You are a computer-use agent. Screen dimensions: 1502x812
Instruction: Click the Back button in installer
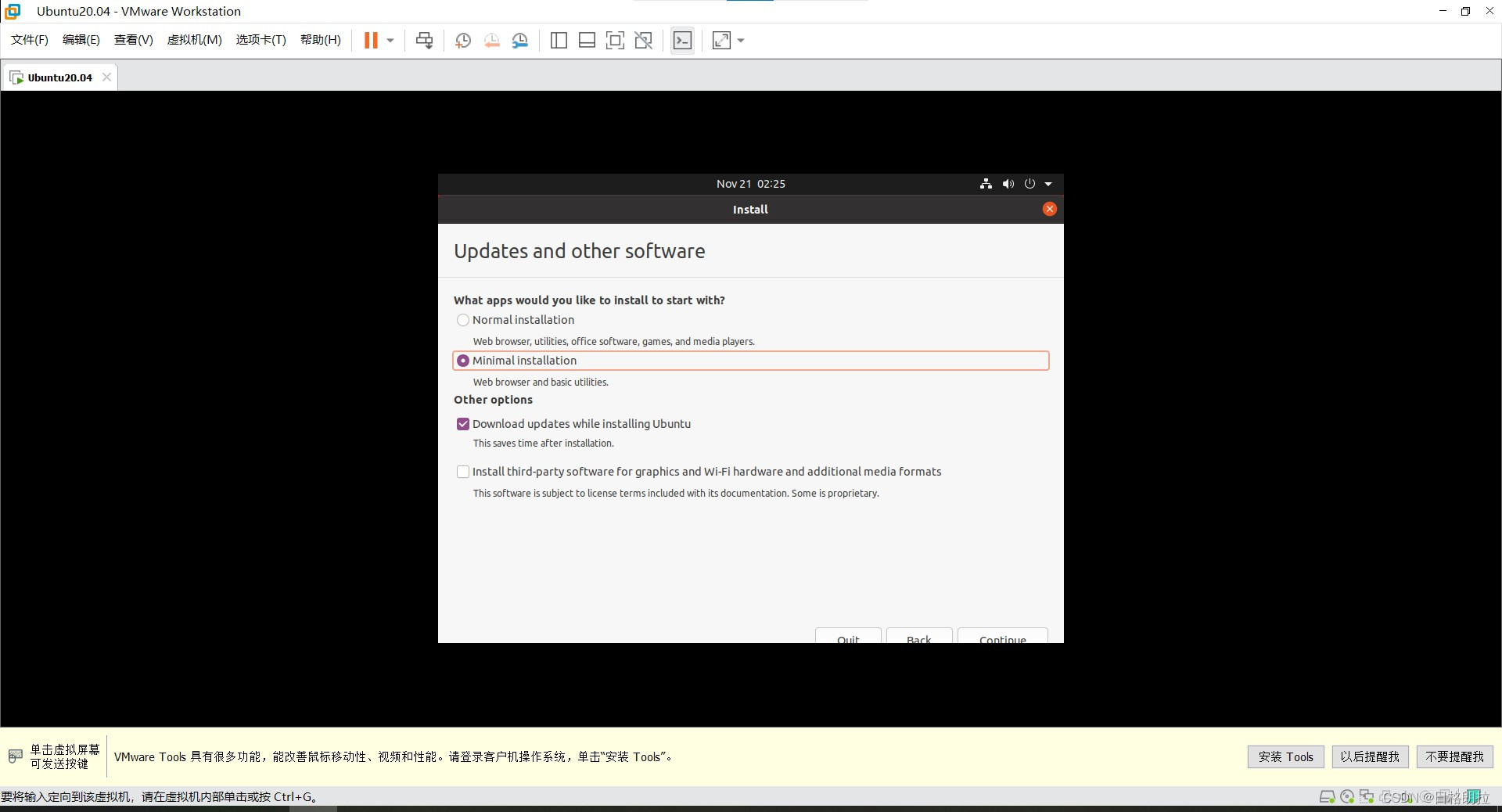919,636
